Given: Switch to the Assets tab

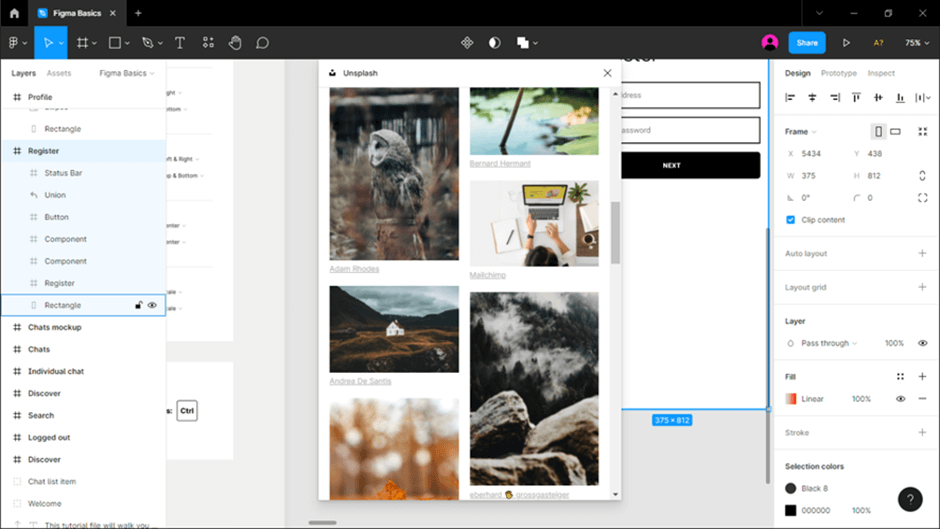Looking at the screenshot, I should (59, 73).
